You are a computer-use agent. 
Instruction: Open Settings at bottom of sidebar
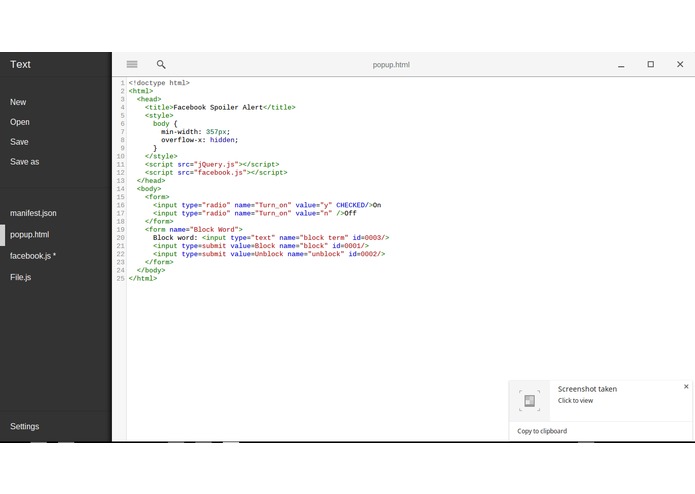[x=24, y=426]
